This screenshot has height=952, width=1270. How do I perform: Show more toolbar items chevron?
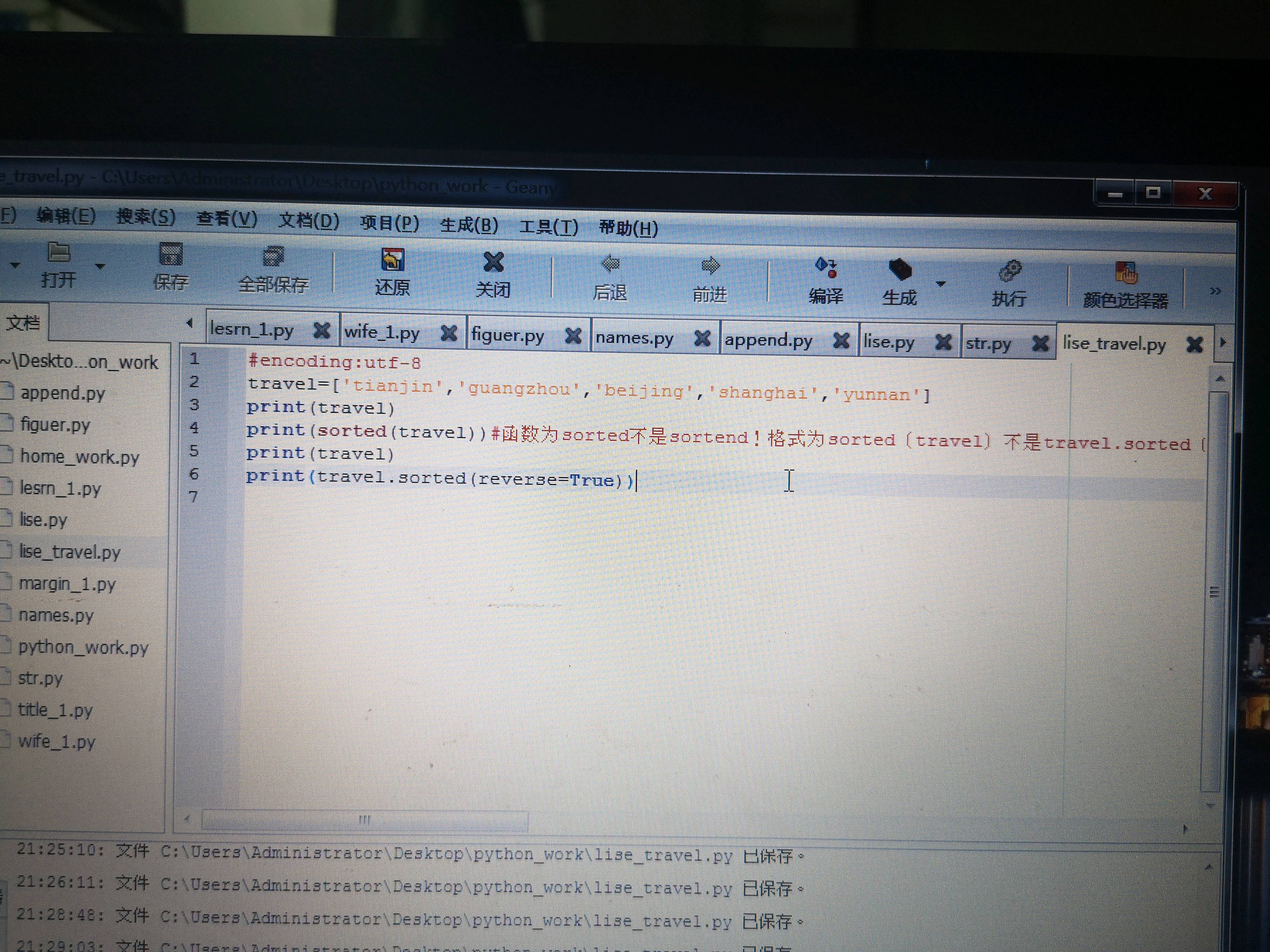click(1216, 291)
